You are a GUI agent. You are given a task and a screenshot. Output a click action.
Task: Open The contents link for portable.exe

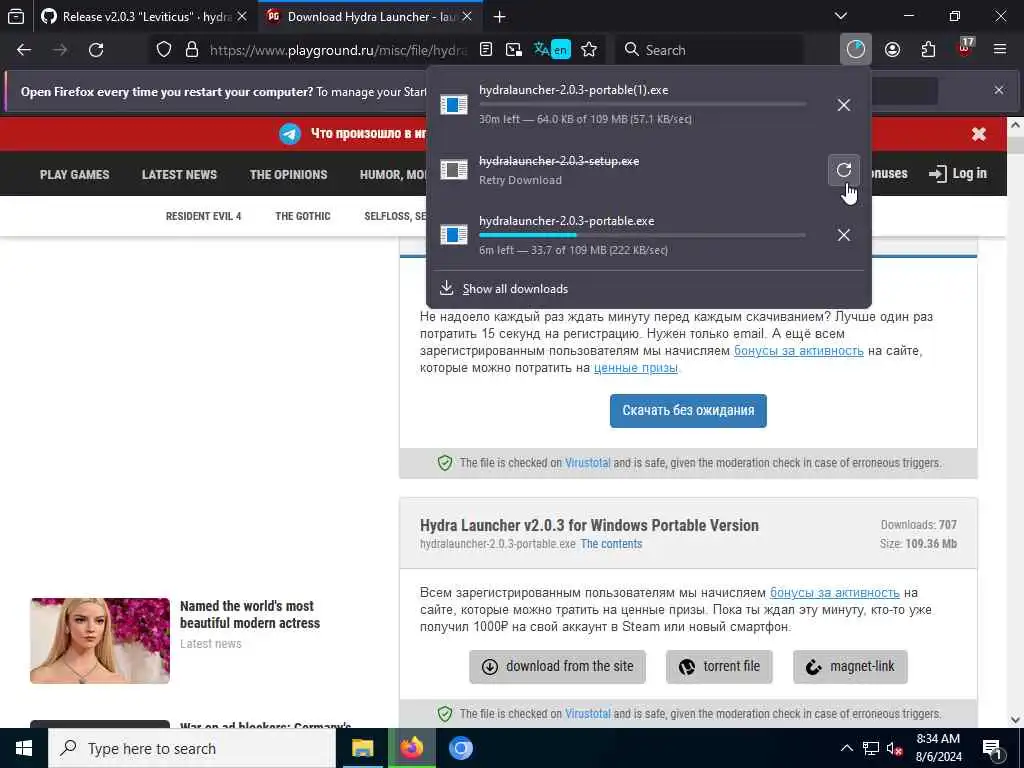click(x=611, y=544)
